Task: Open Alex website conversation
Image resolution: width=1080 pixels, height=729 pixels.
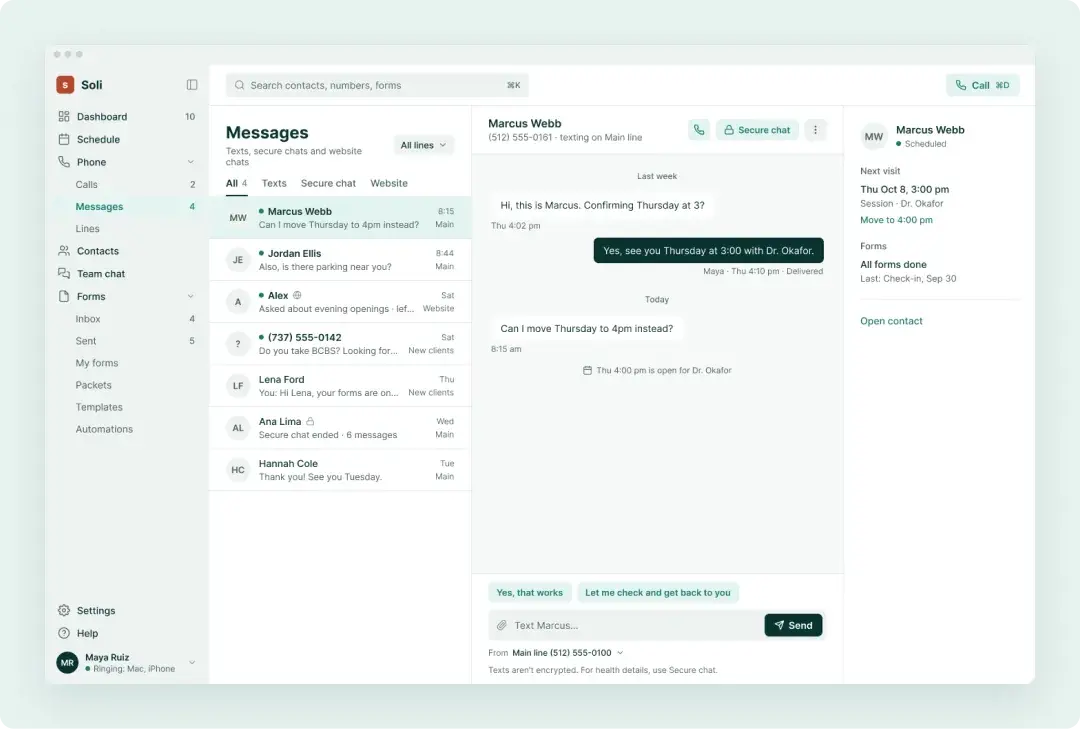Action: pos(340,302)
